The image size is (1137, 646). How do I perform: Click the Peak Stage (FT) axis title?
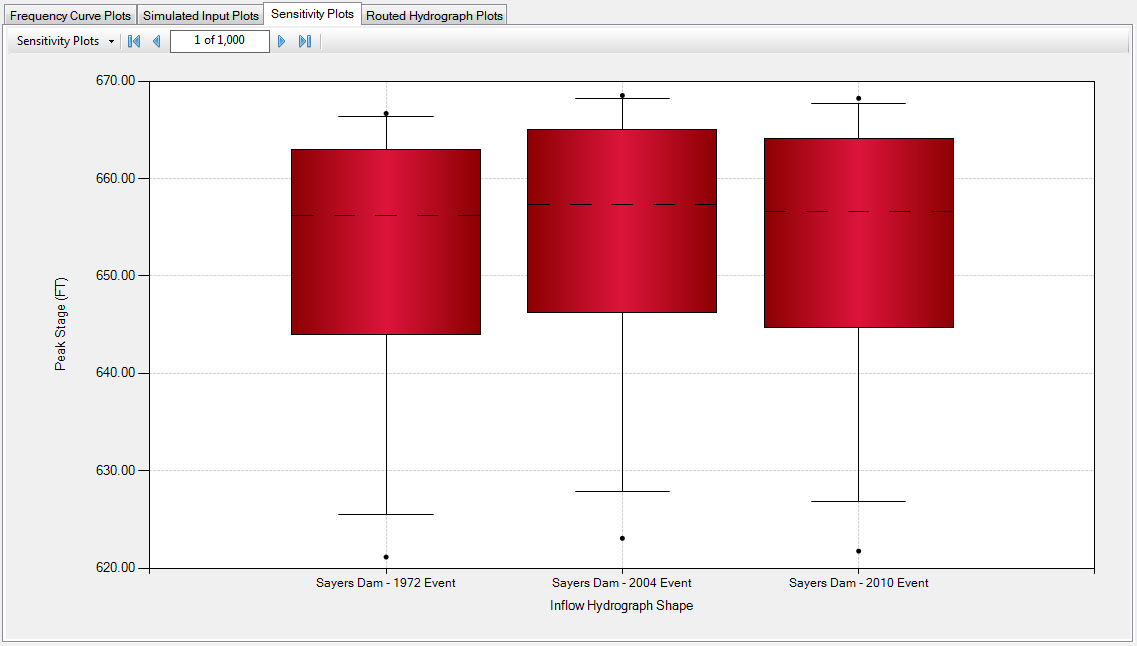[60, 324]
